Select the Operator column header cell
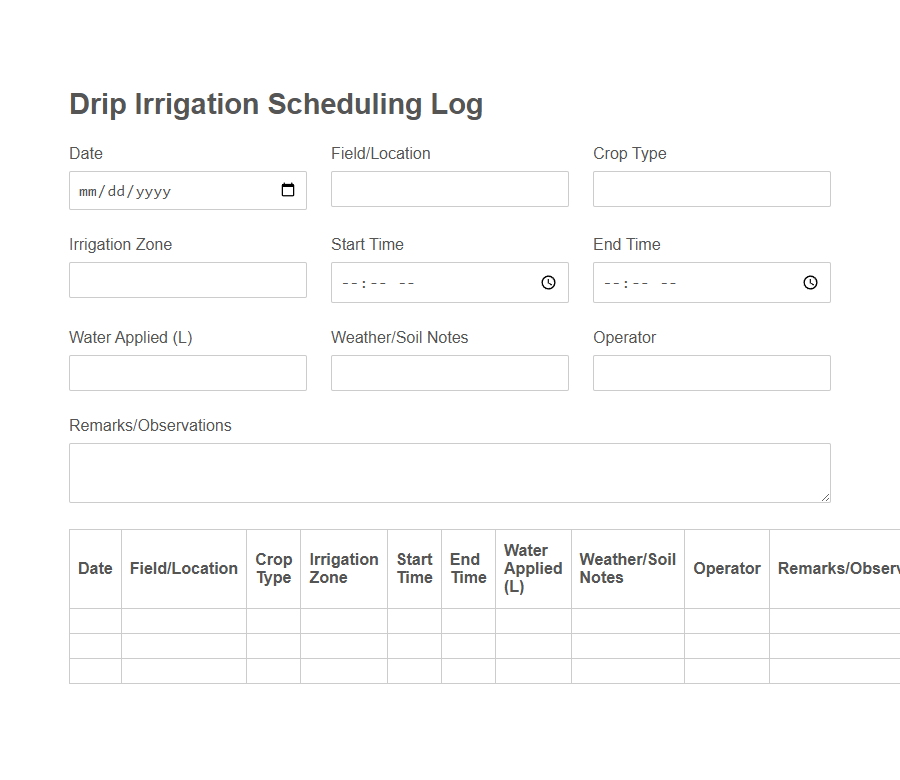 tap(727, 568)
